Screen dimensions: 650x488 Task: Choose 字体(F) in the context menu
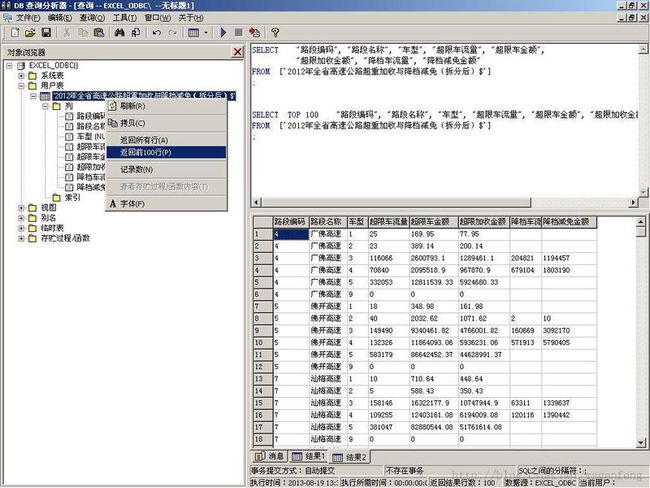click(x=166, y=204)
